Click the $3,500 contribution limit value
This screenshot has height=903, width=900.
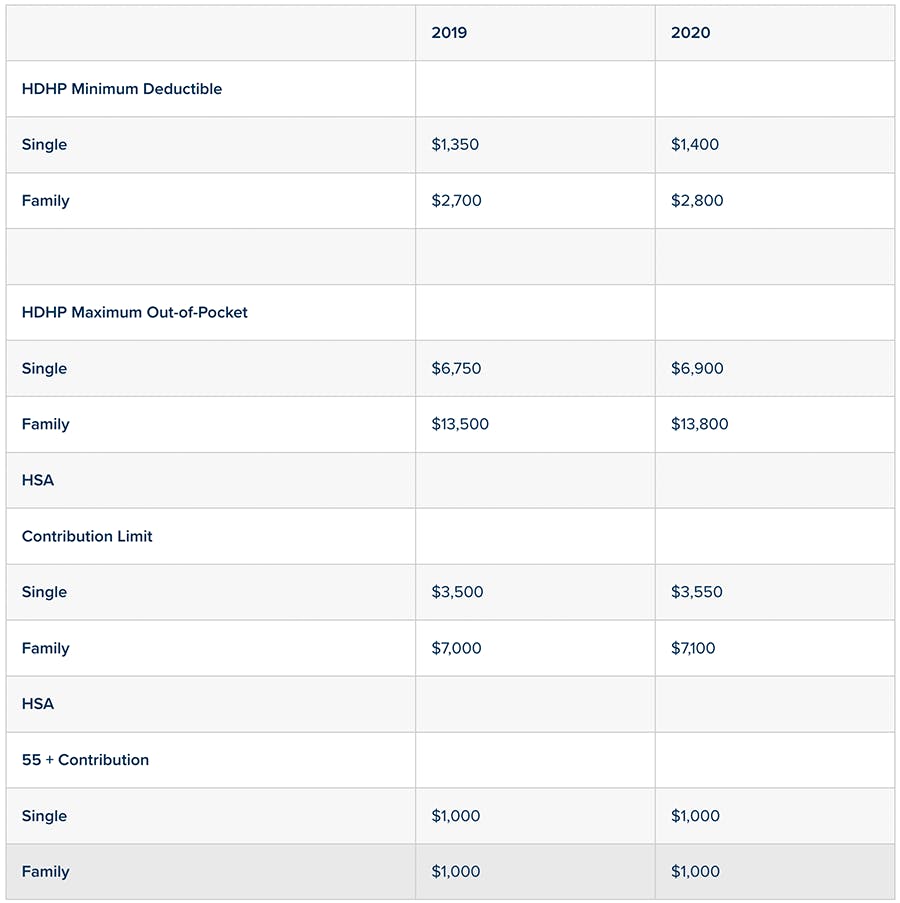click(x=457, y=592)
